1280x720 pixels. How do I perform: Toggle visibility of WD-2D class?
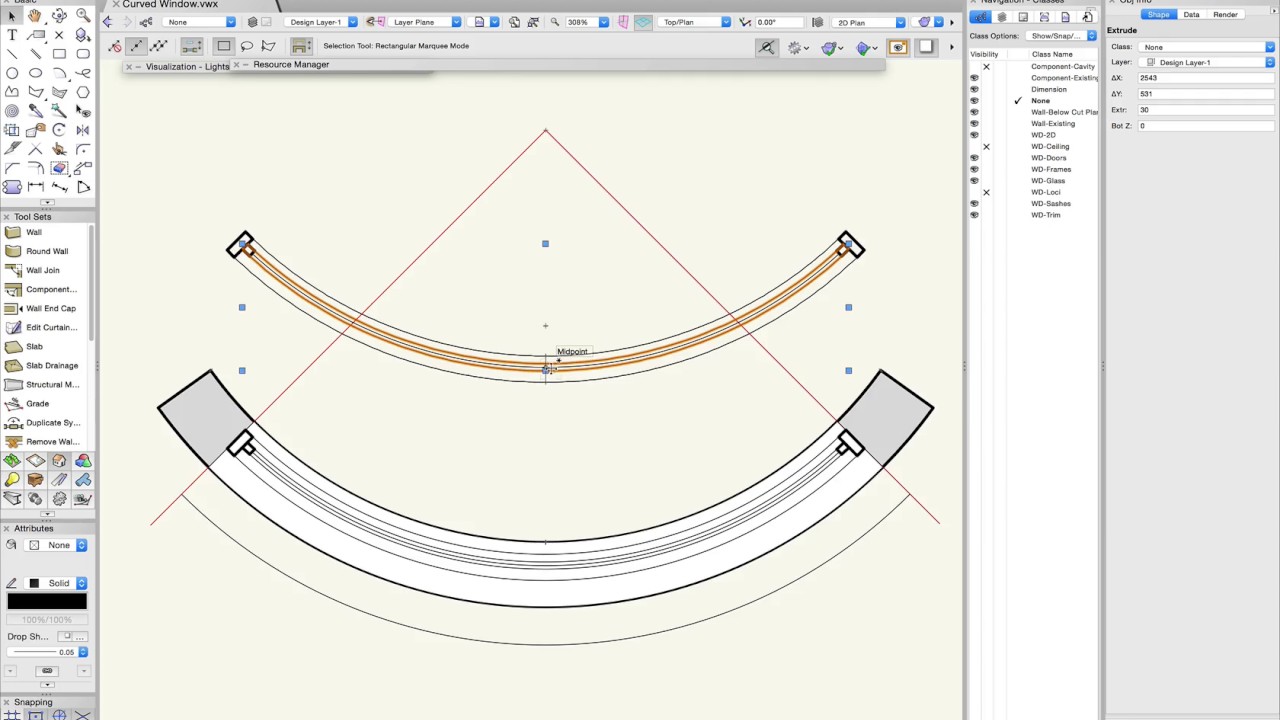coord(974,135)
